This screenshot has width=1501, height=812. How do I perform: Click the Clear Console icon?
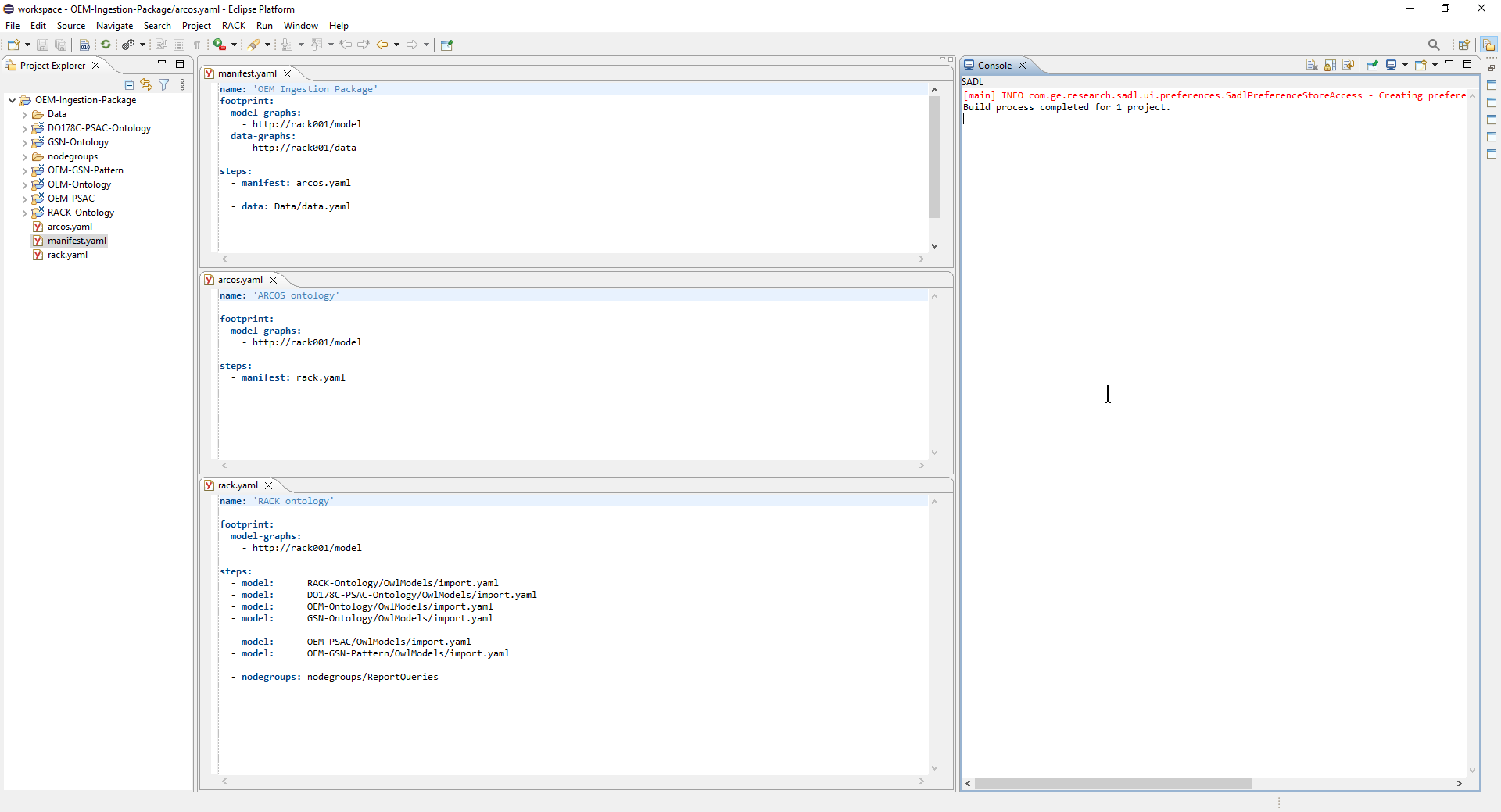click(1312, 65)
